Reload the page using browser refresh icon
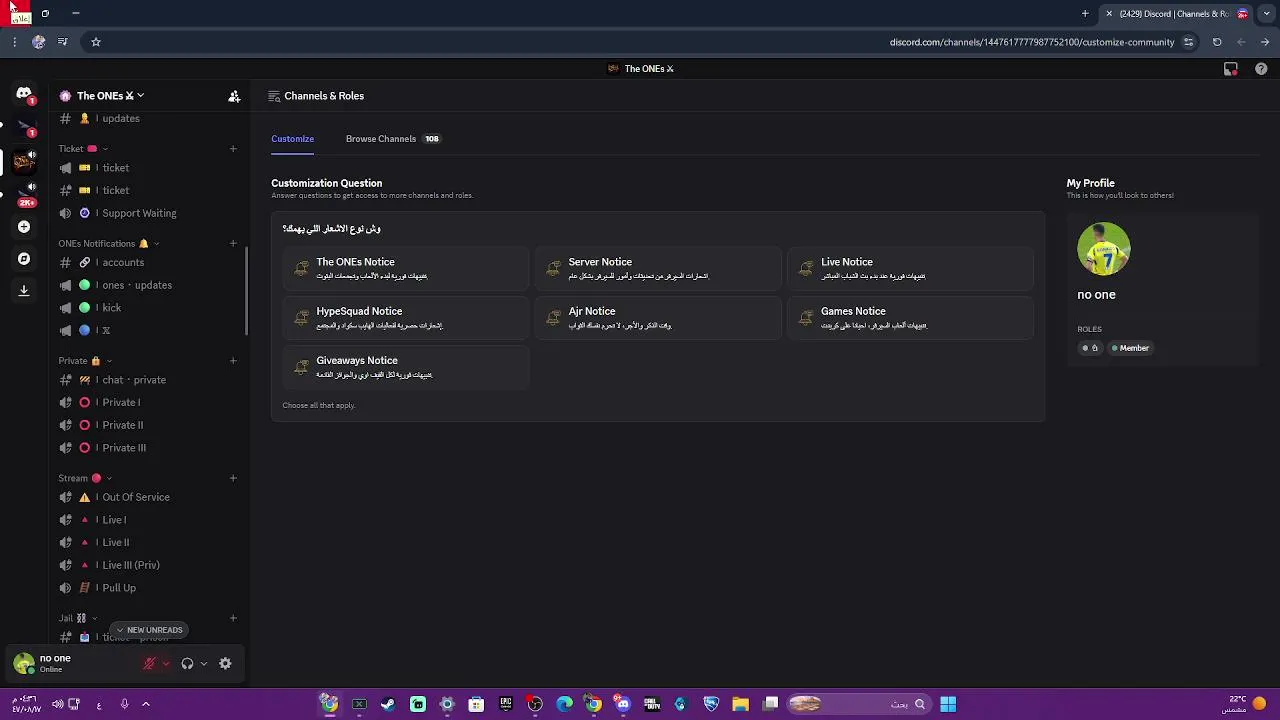This screenshot has height=720, width=1280. (x=1217, y=42)
